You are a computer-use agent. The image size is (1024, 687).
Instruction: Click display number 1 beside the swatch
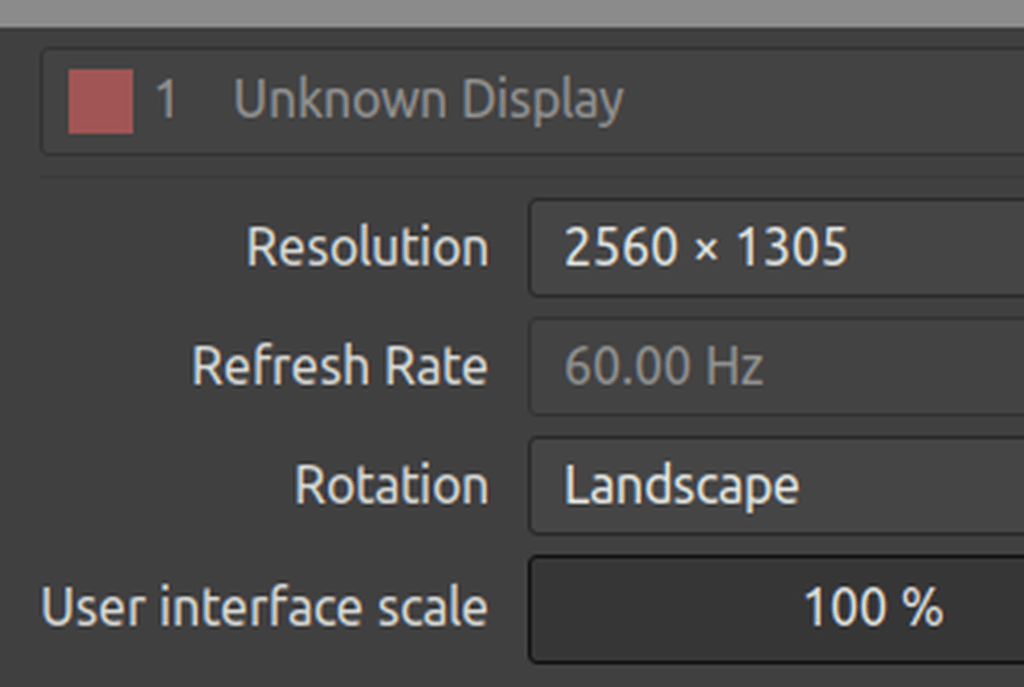pyautogui.click(x=166, y=101)
